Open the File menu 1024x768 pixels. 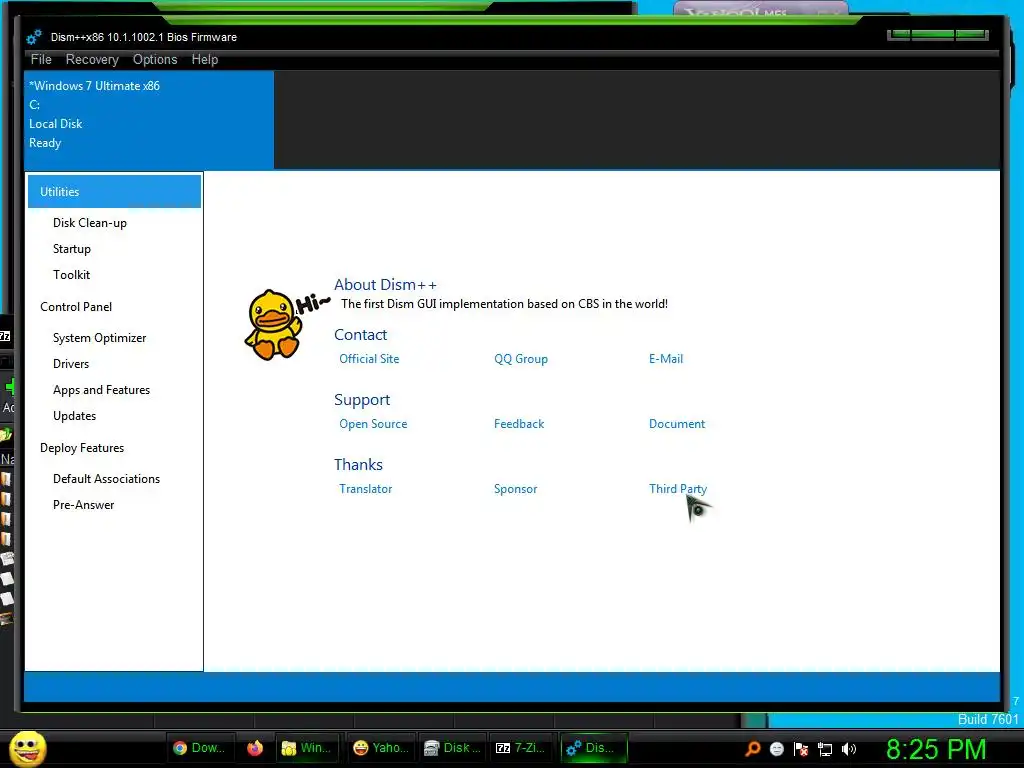pyautogui.click(x=40, y=59)
